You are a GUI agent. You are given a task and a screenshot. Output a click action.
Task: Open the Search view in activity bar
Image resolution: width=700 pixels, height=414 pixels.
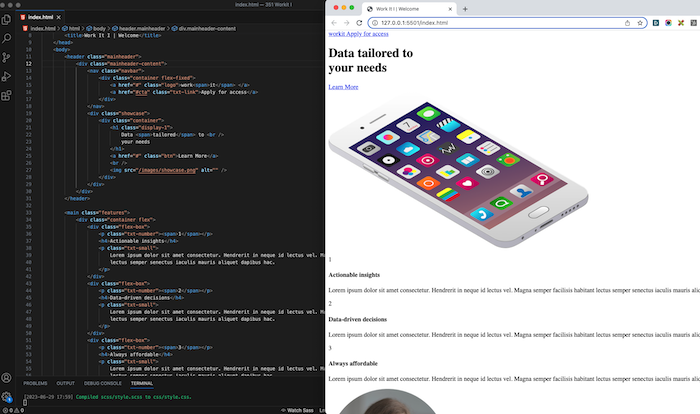tap(6, 38)
